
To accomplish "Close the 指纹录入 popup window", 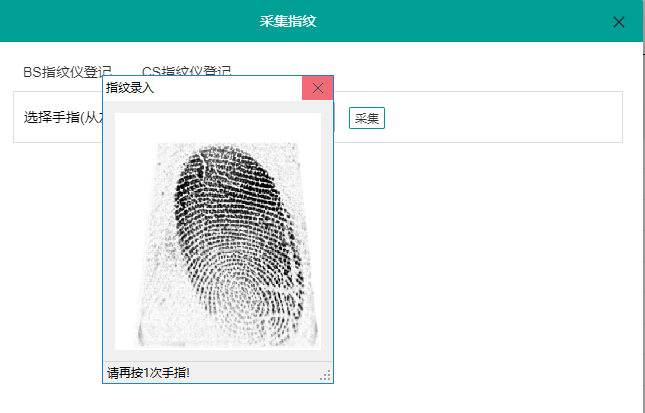I will 317,88.
